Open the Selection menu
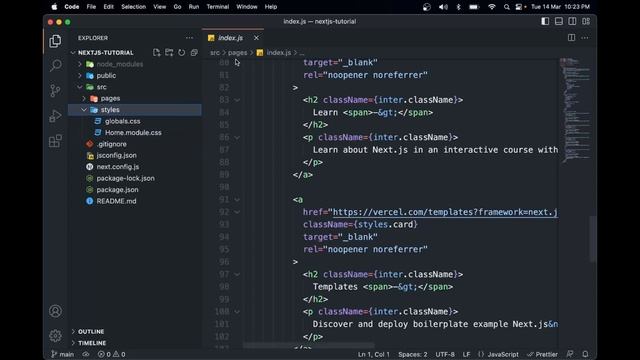Viewport: 640px width, 360px height. [133, 7]
